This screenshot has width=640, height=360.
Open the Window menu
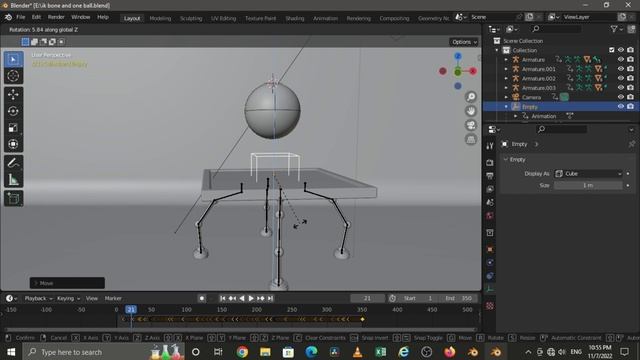click(80, 18)
